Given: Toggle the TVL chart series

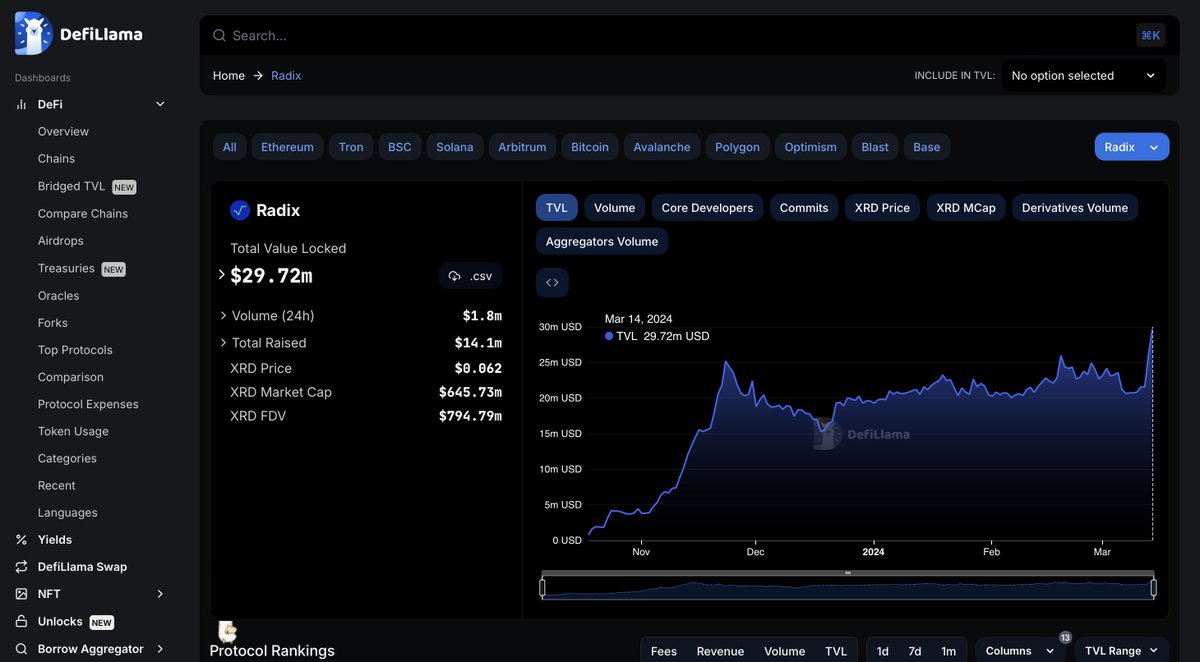Looking at the screenshot, I should (557, 208).
